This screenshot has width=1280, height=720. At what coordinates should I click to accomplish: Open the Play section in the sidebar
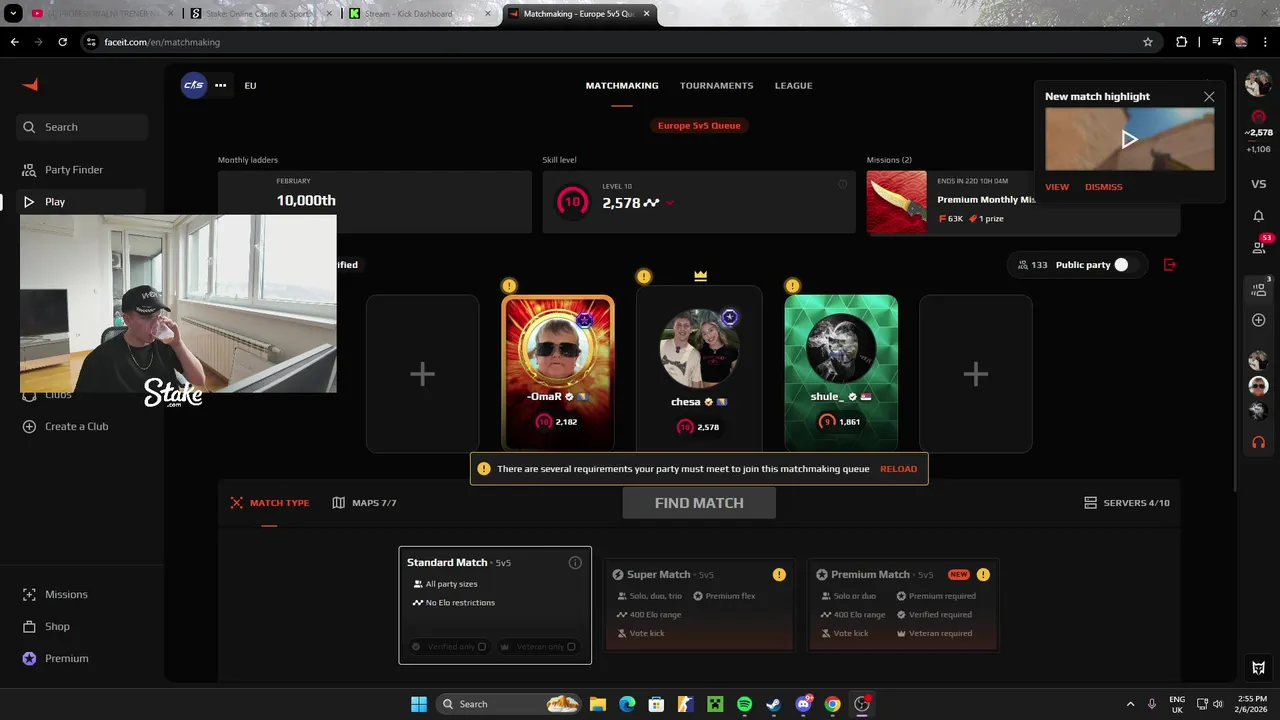(x=82, y=202)
